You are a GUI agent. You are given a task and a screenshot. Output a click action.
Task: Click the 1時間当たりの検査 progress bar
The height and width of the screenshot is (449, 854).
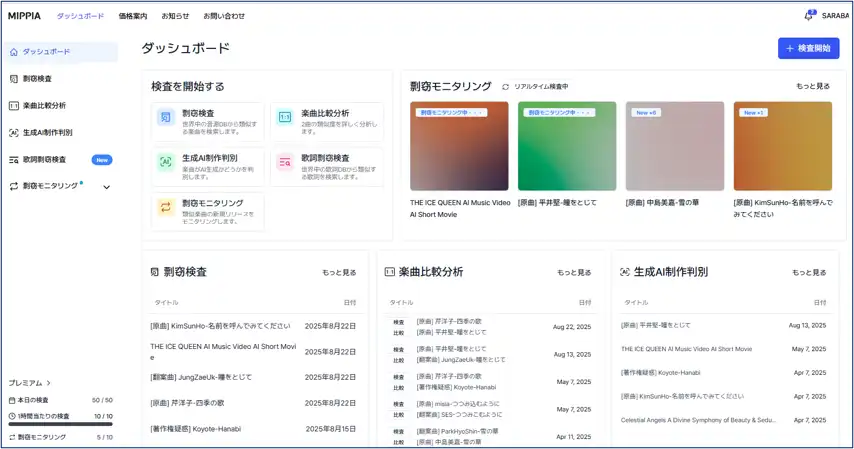click(60, 424)
